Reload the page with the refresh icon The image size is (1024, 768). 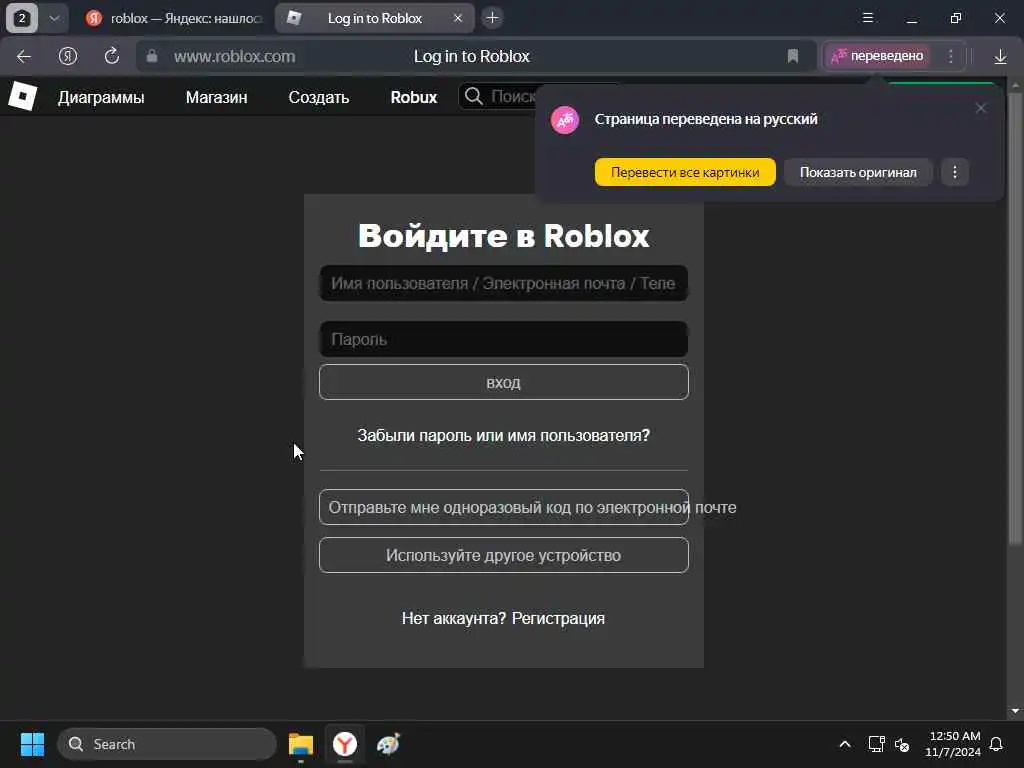point(112,56)
